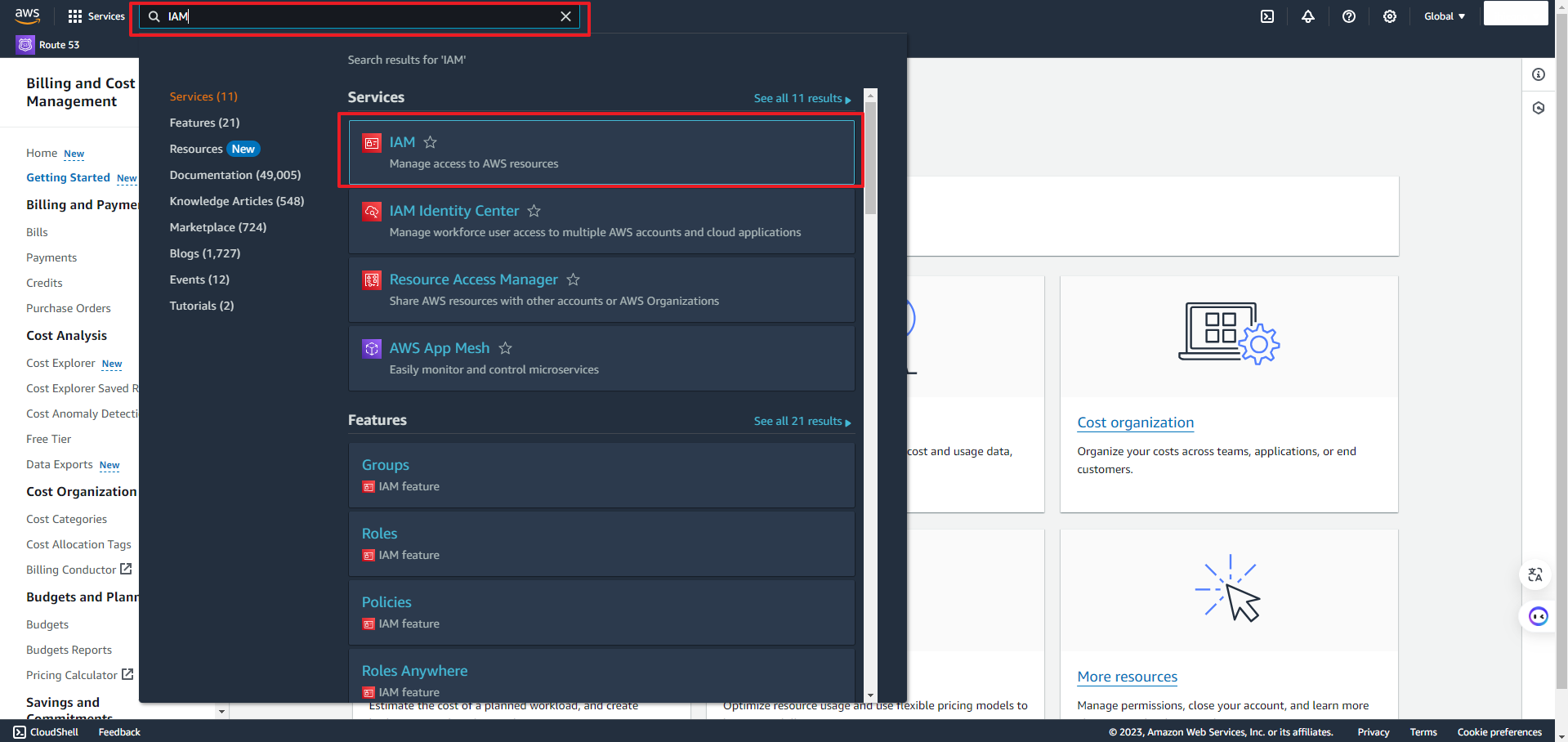Filter results by Tutorials (2)
The height and width of the screenshot is (742, 1568).
coord(202,306)
